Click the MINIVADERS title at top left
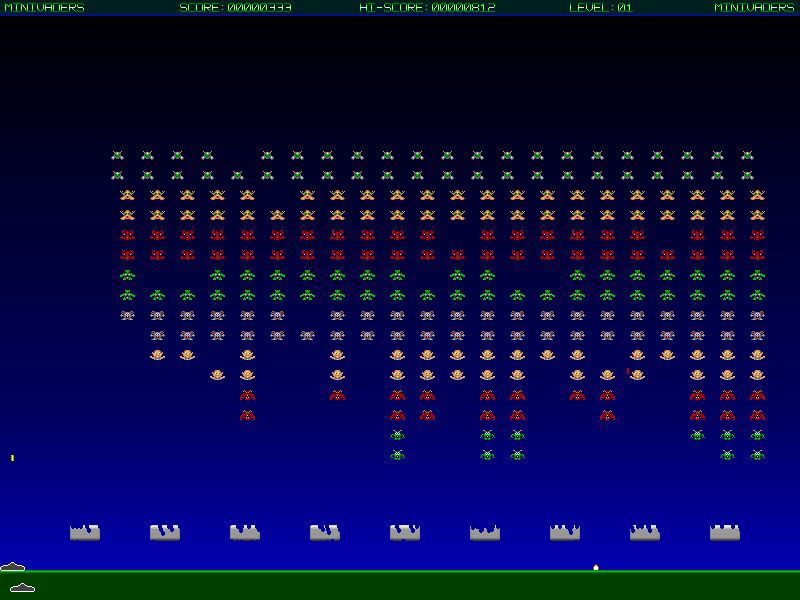The image size is (800, 600). (44, 8)
